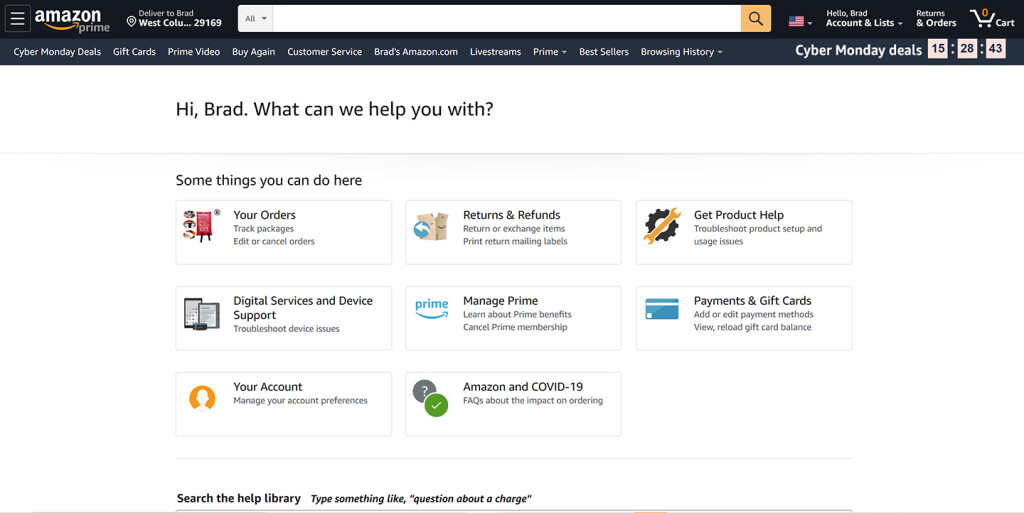This screenshot has height=513, width=1024.
Task: Click 'Cancel Prime membership' text
Action: (515, 327)
